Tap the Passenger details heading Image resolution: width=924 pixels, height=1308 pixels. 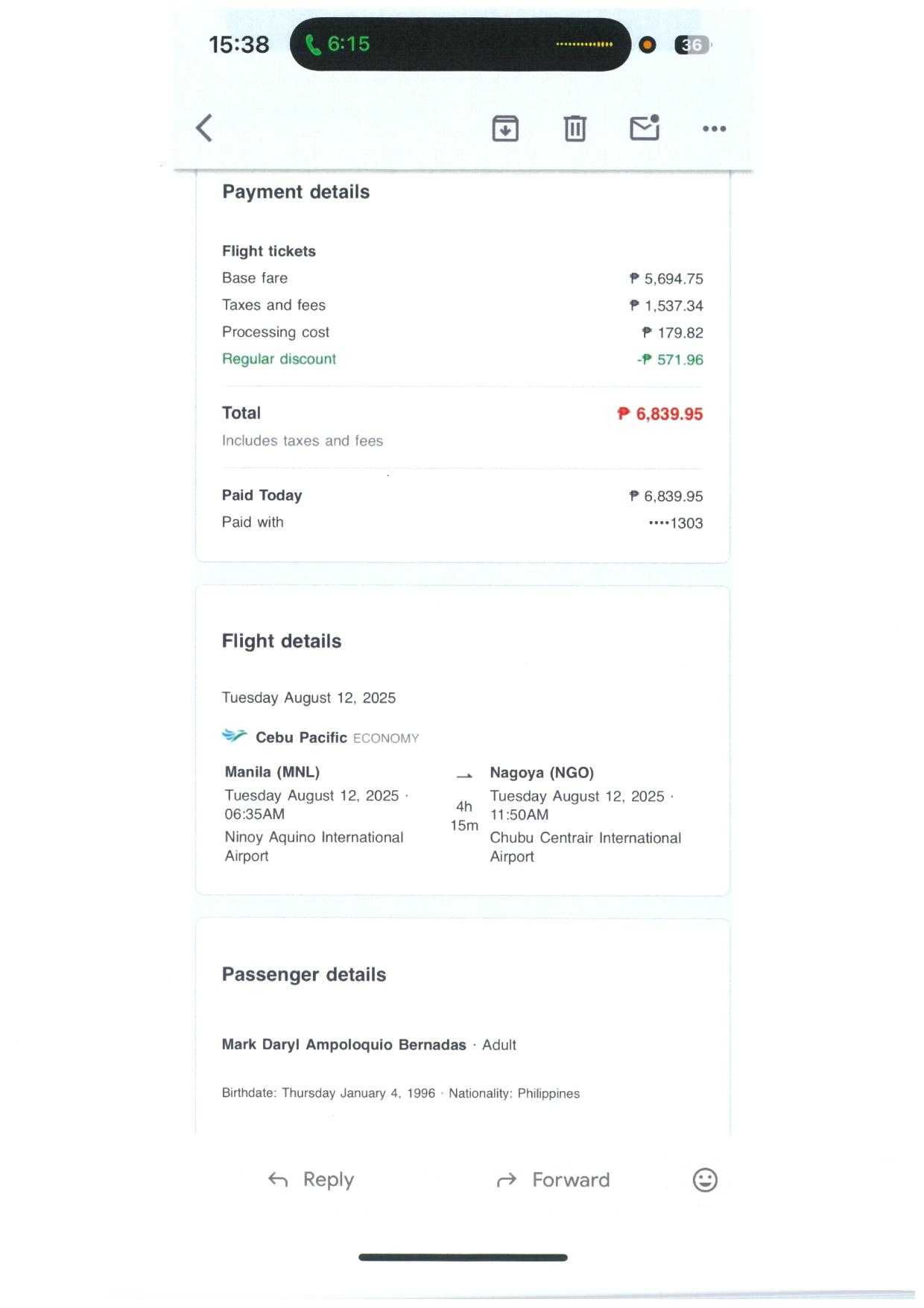[x=304, y=975]
